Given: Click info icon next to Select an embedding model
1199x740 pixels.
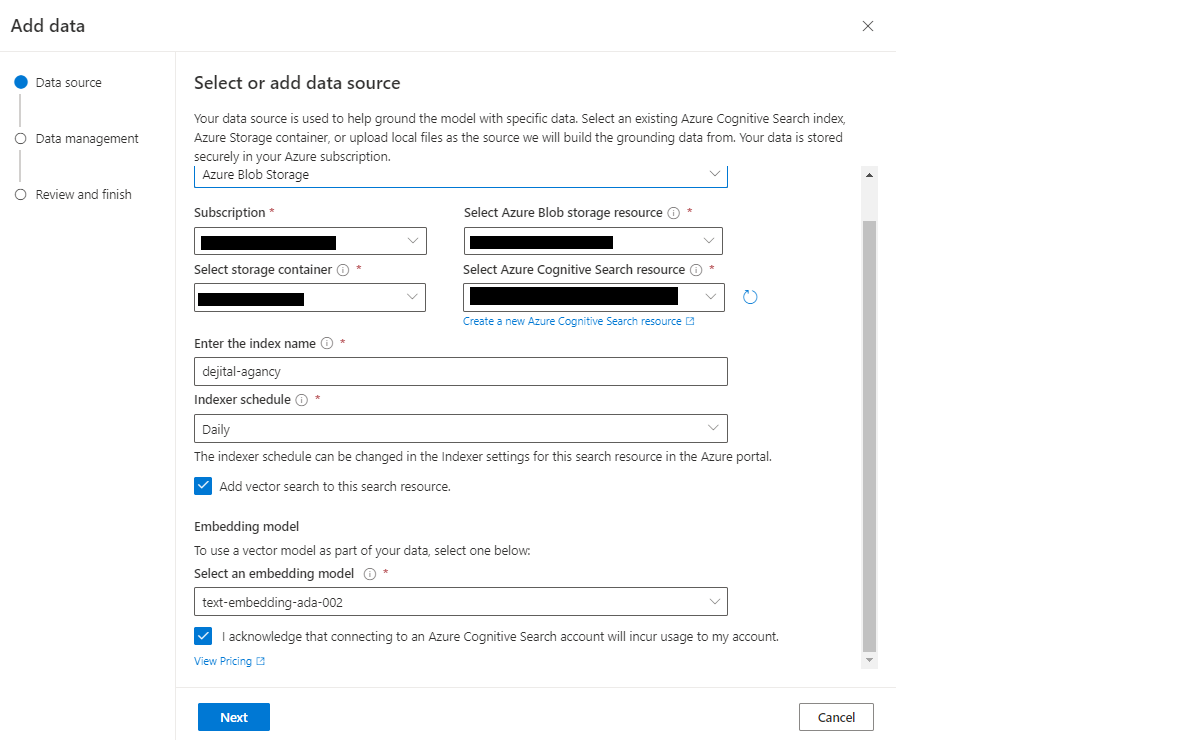Looking at the screenshot, I should [x=370, y=574].
